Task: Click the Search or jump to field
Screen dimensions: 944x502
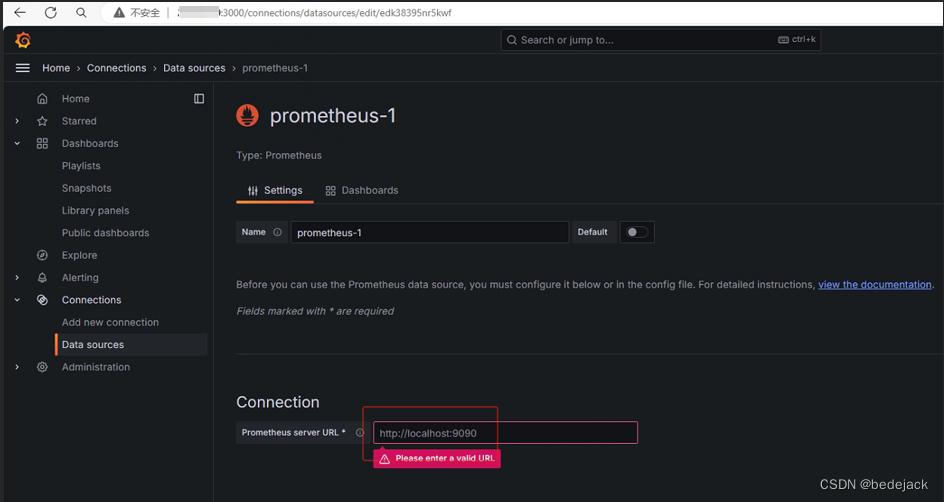Action: [660, 40]
